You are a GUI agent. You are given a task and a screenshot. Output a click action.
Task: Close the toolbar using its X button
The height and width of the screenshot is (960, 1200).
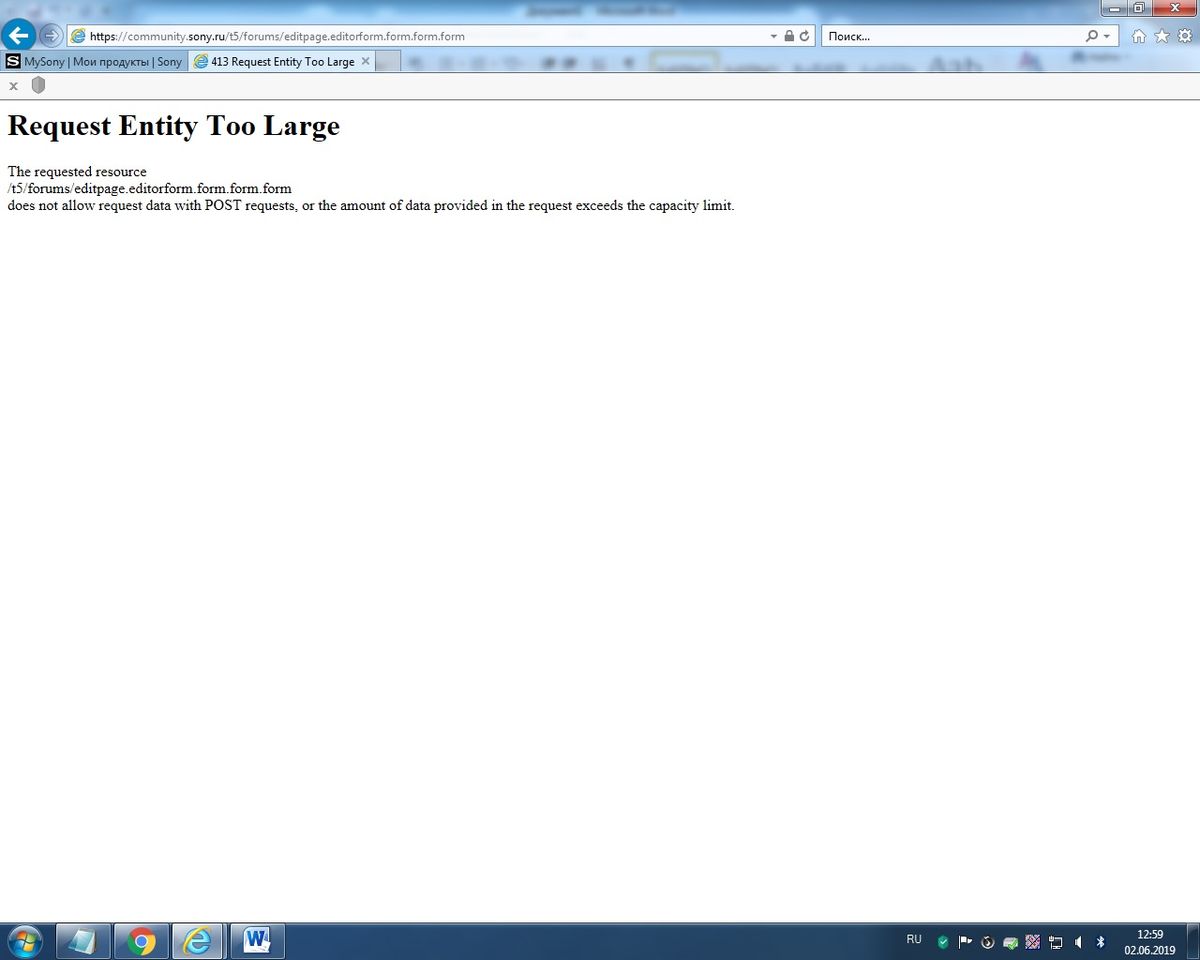point(14,86)
